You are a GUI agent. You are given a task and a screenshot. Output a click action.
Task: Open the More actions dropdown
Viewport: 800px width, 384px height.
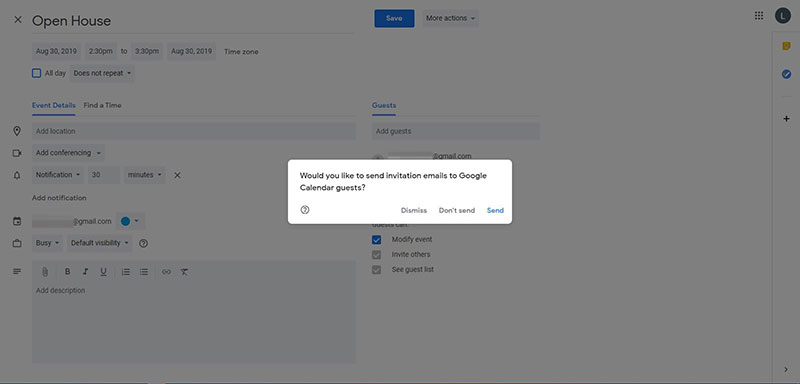[450, 18]
